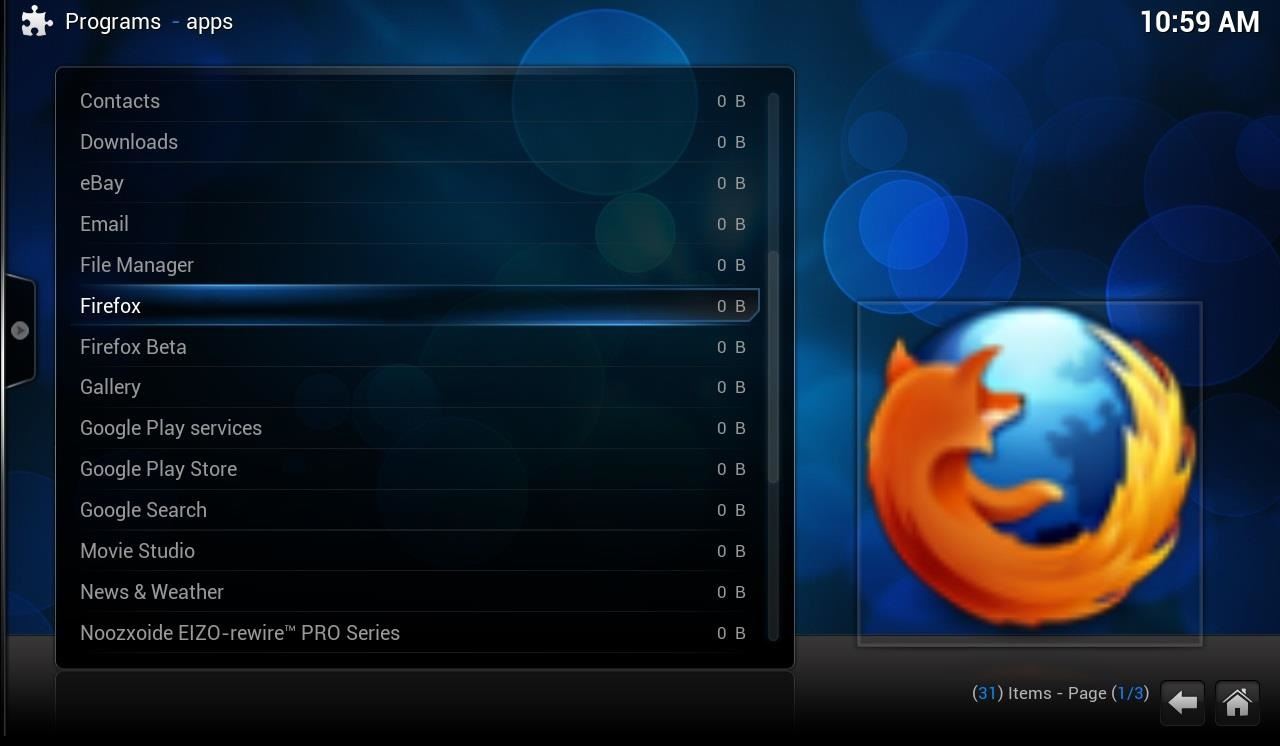
Task: Open the Gallery app entry
Action: click(414, 387)
